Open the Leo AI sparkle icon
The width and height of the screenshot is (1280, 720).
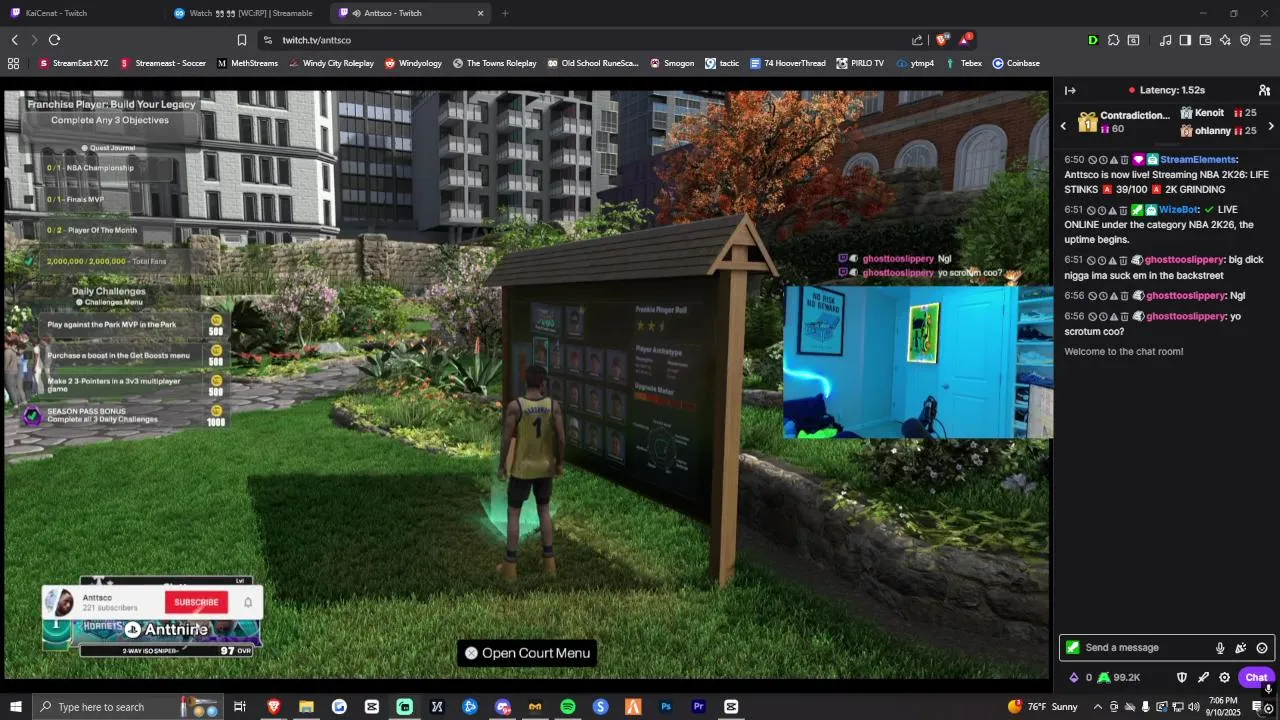[1225, 40]
